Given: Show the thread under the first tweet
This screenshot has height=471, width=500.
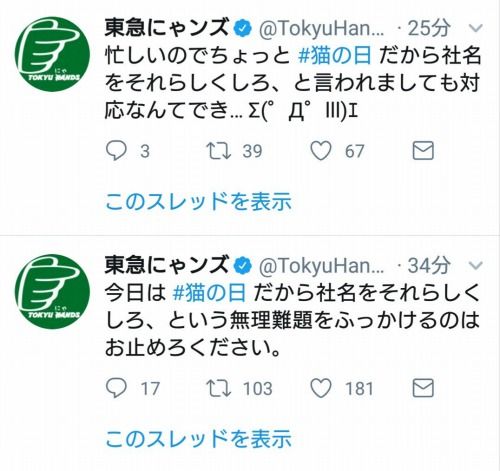Looking at the screenshot, I should pos(198,202).
